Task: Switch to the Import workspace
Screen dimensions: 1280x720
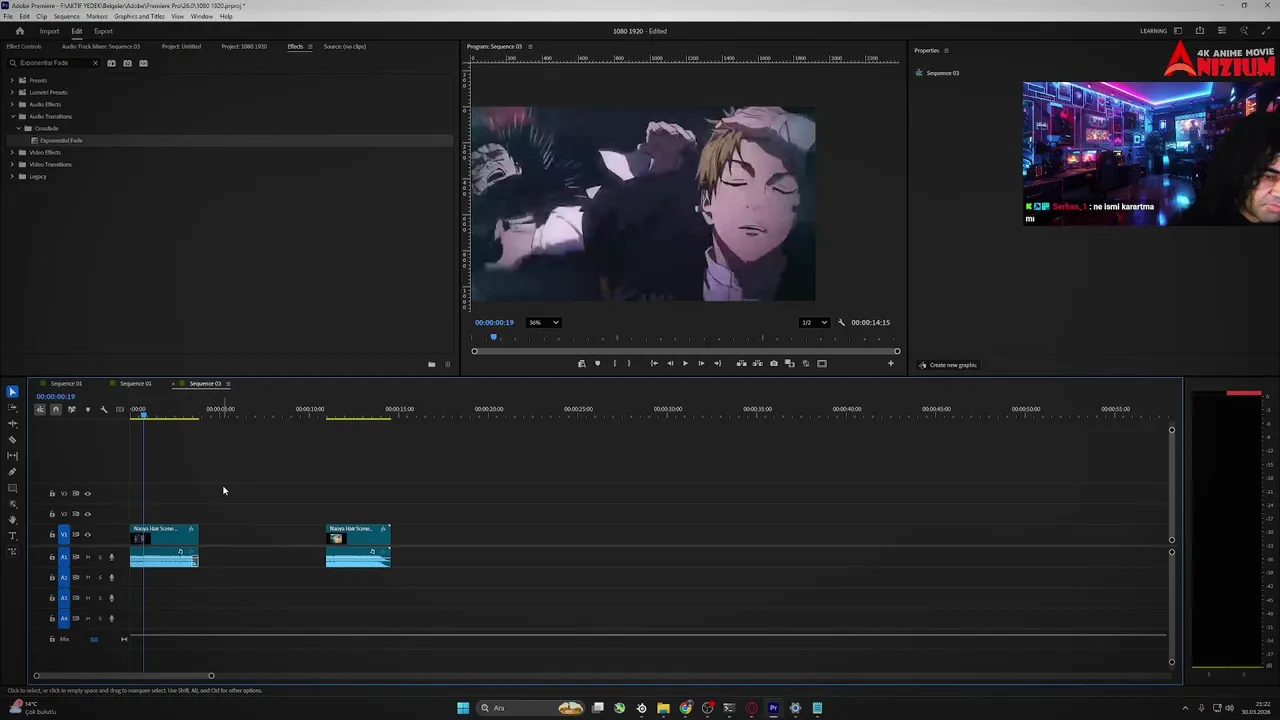Action: pyautogui.click(x=49, y=31)
